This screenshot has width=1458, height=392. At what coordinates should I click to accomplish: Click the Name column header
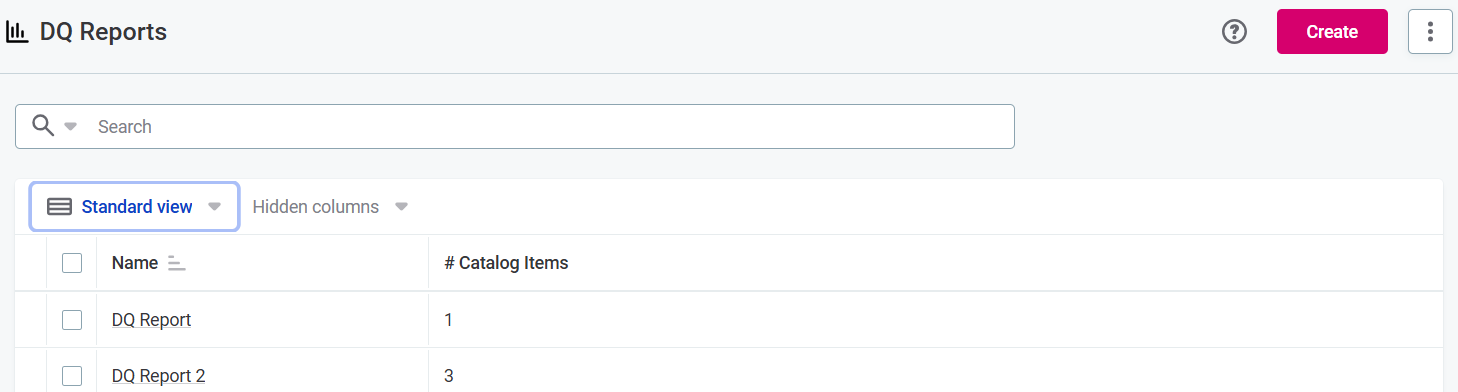tap(135, 263)
